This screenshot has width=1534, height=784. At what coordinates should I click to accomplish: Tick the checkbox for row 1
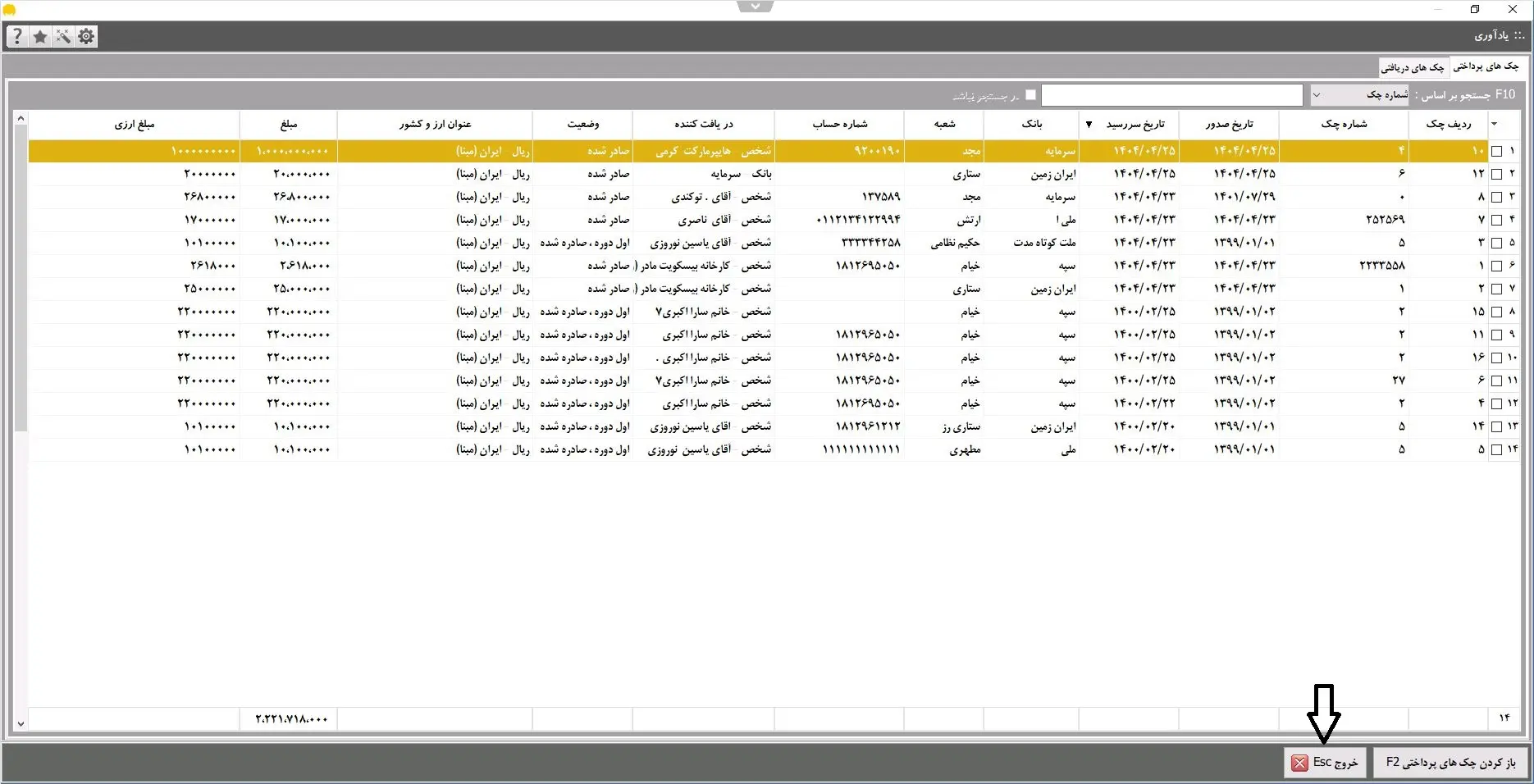click(1496, 151)
